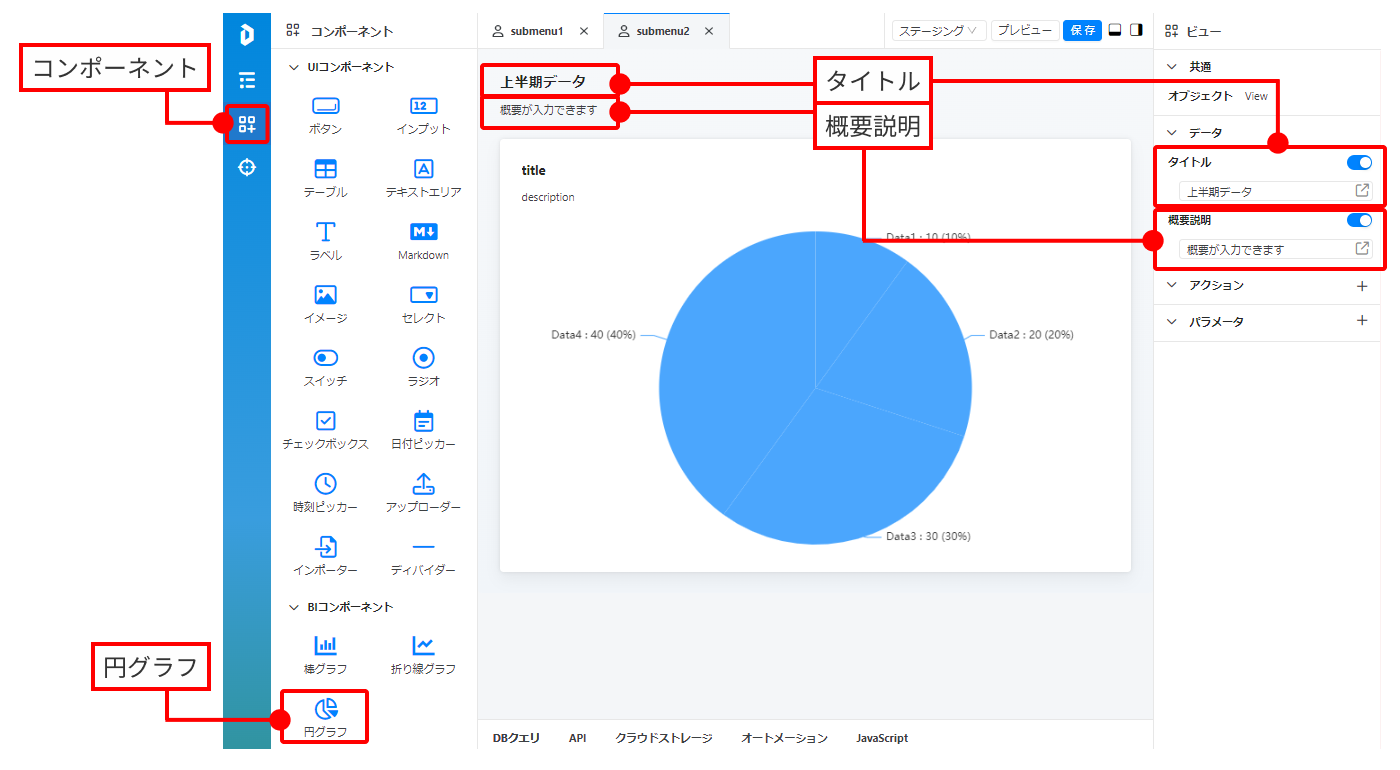Choose the Markdown component icon
This screenshot has height=770, width=1400.
(x=423, y=232)
